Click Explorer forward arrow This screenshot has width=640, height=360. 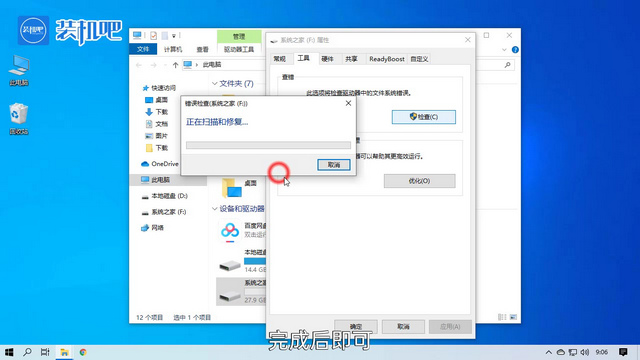tap(153, 65)
